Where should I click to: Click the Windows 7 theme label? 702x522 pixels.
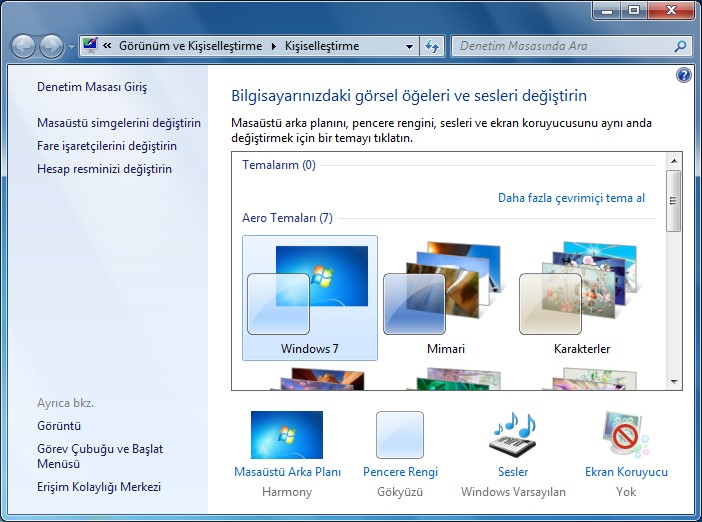pyautogui.click(x=309, y=349)
